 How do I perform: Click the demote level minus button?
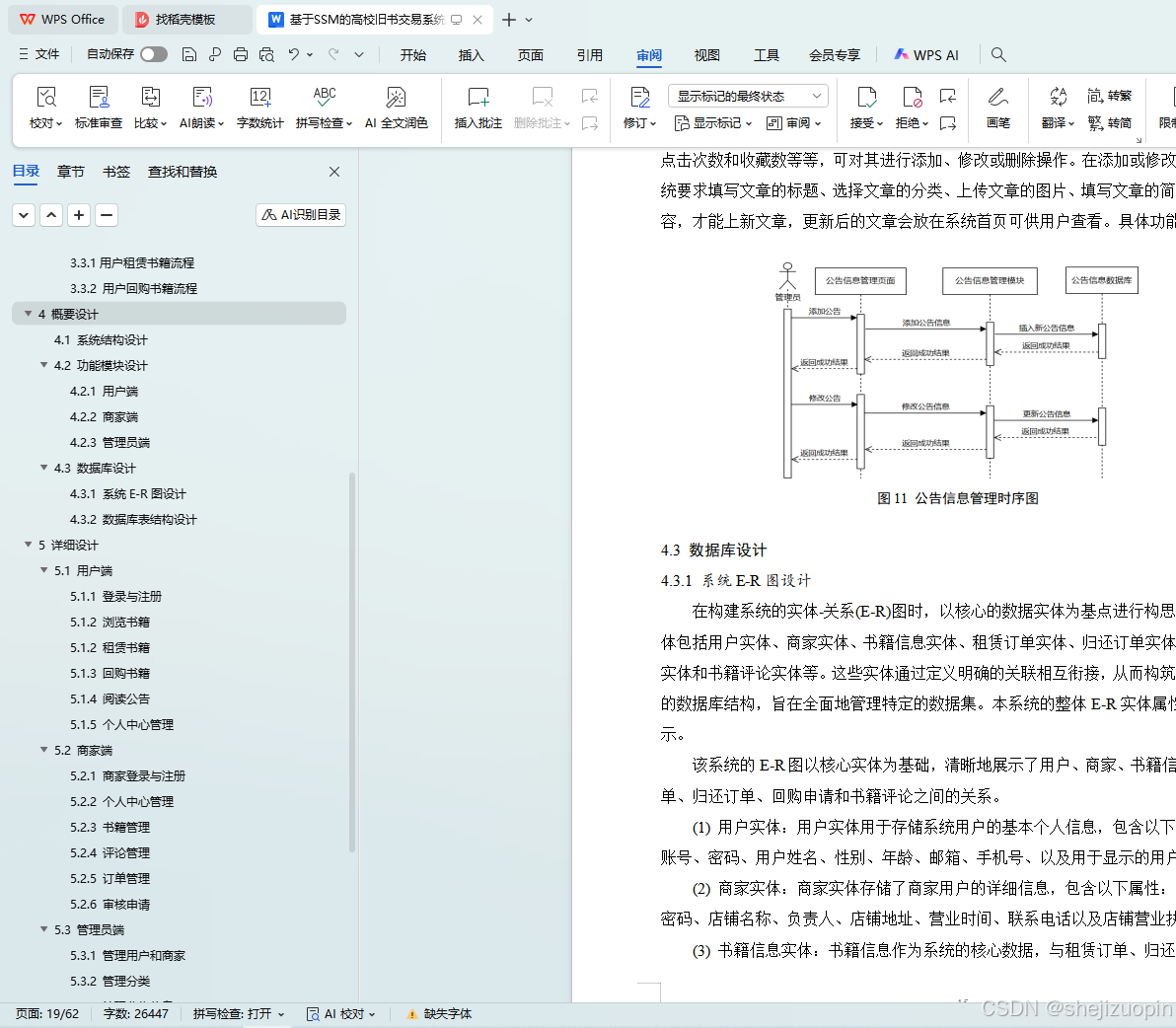(107, 215)
